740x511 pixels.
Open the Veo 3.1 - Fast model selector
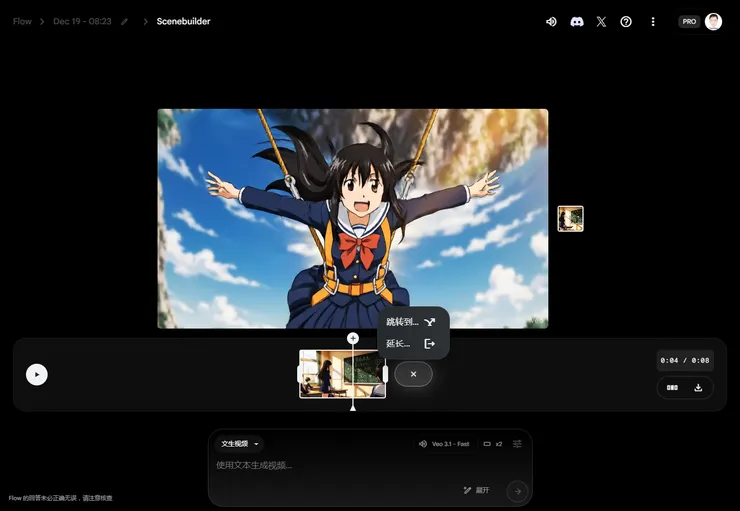(x=445, y=444)
